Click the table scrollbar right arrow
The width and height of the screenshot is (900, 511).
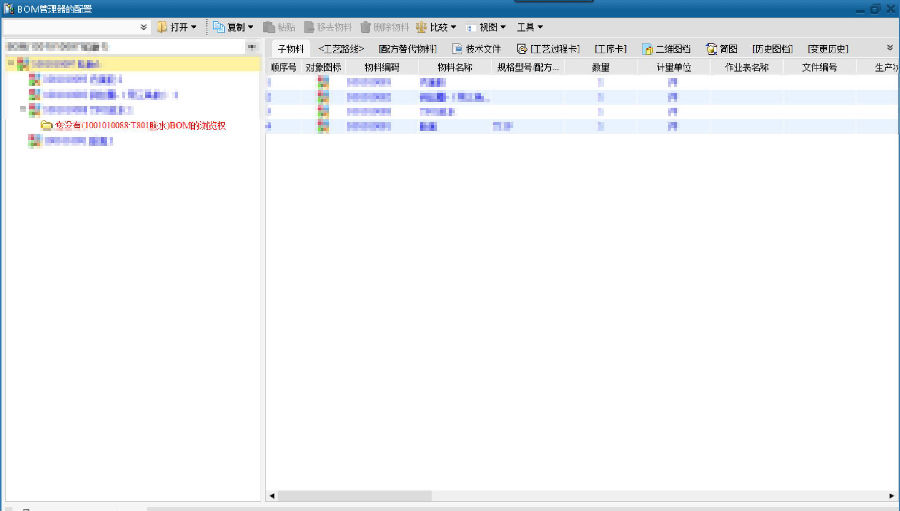click(x=891, y=495)
